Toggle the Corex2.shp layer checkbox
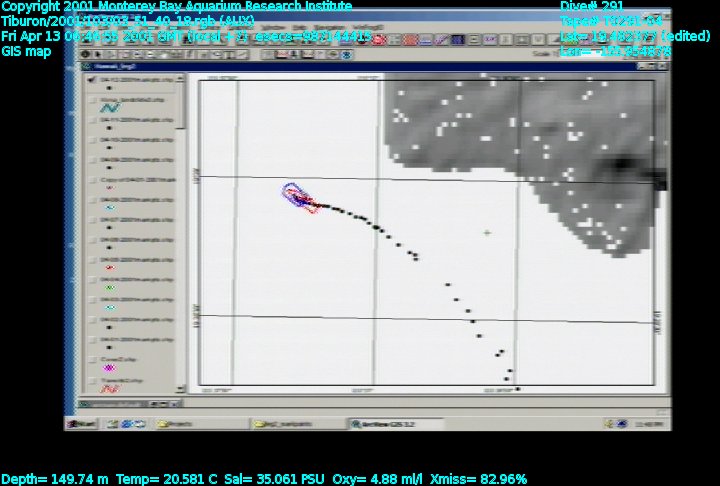The height and width of the screenshot is (486, 720). (93, 359)
